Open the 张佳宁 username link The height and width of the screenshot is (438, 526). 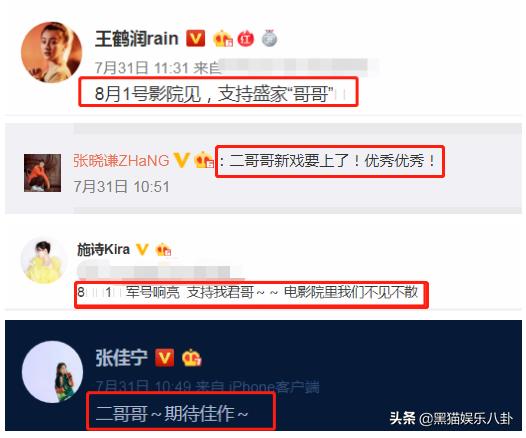tap(121, 358)
